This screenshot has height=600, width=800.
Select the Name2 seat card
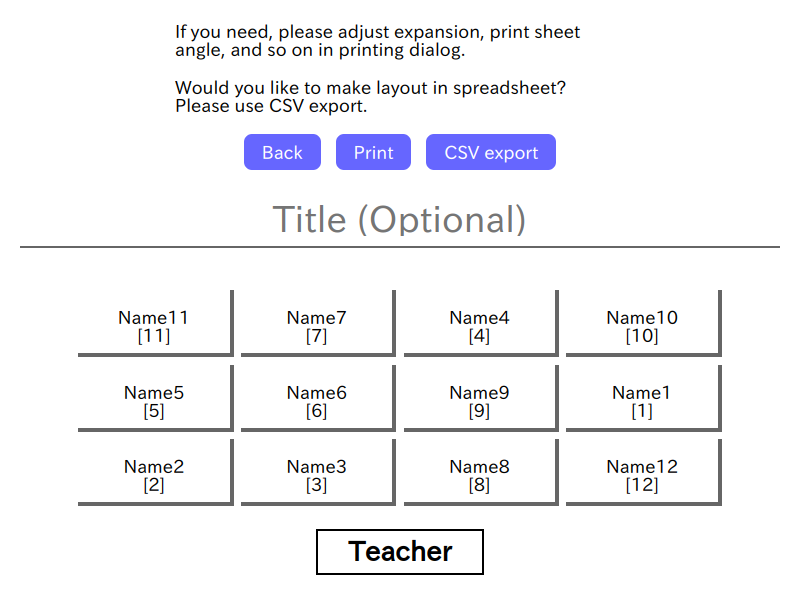click(x=156, y=472)
